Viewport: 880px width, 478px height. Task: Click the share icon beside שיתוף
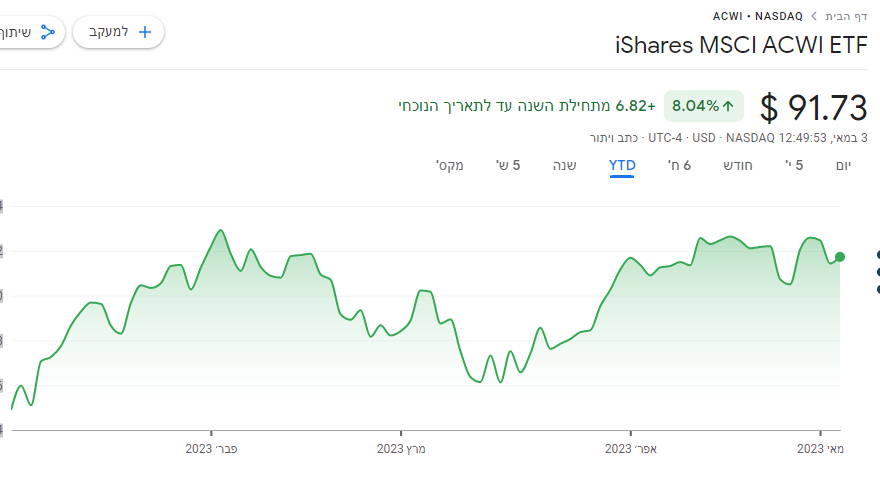pos(50,32)
